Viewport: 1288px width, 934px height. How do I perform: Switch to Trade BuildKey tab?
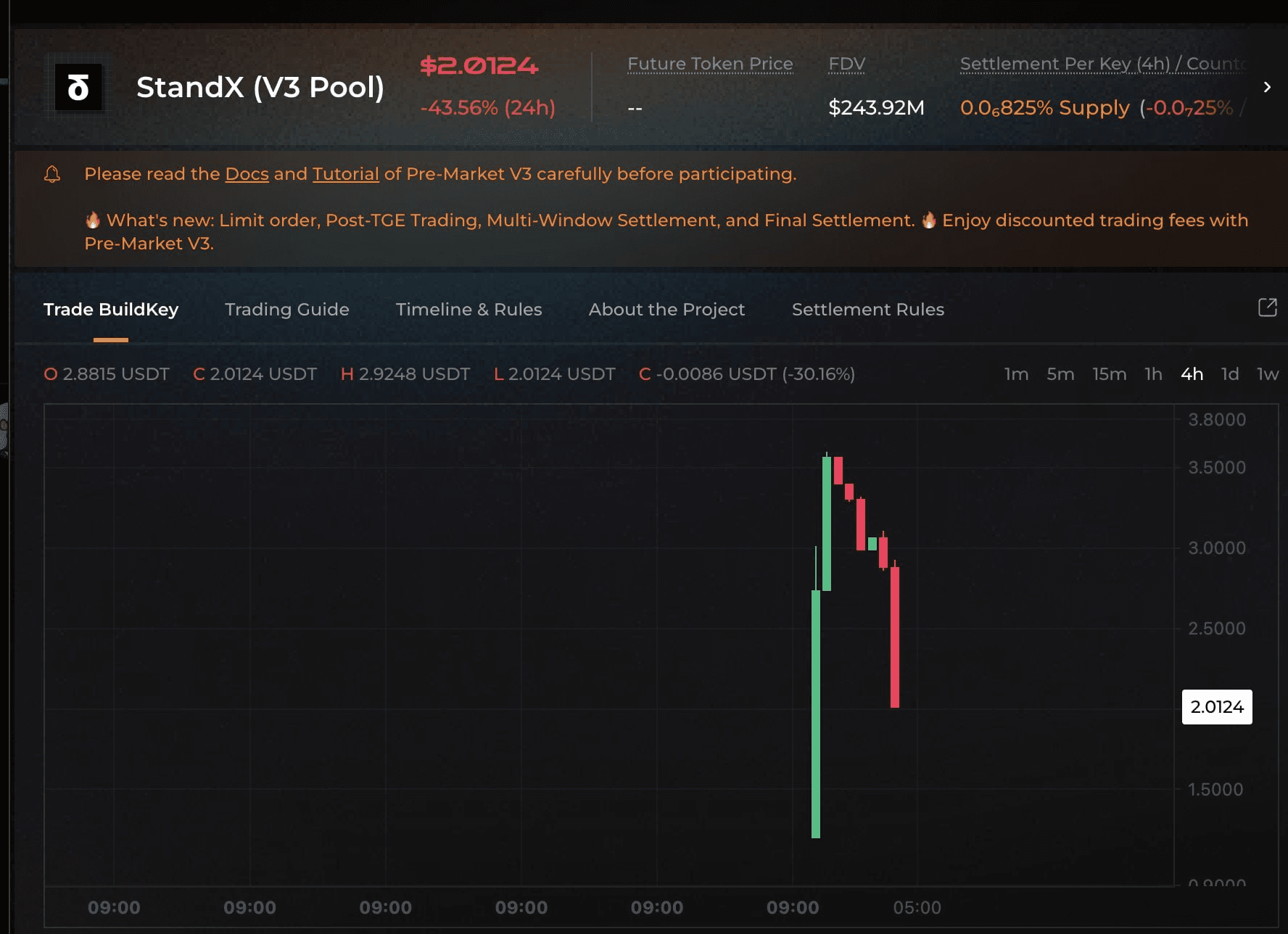click(111, 310)
